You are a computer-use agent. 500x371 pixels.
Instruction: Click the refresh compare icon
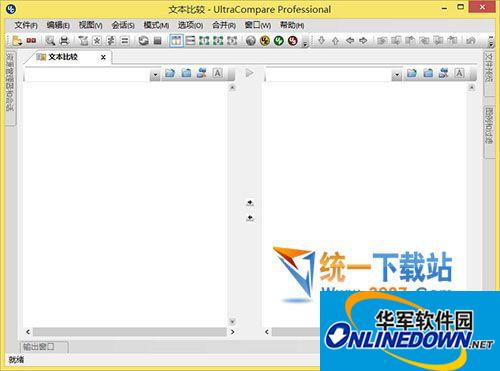pyautogui.click(x=143, y=41)
